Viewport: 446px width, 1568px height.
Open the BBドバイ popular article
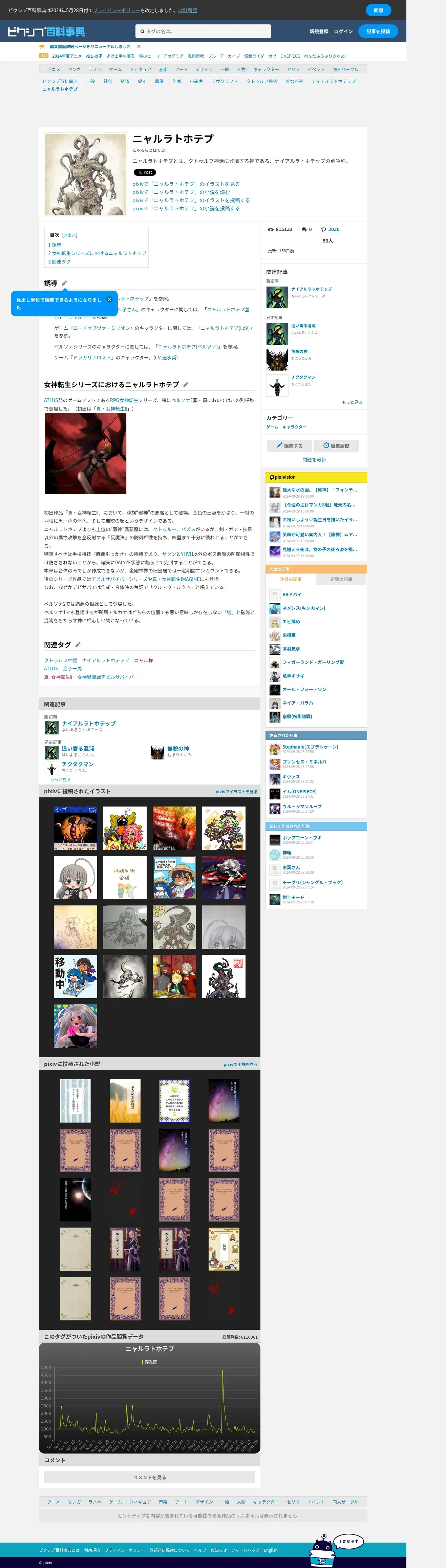(292, 594)
